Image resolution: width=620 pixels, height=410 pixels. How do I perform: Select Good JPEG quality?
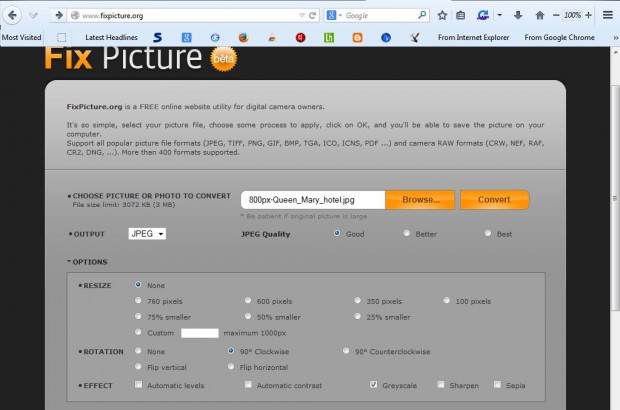tap(336, 233)
